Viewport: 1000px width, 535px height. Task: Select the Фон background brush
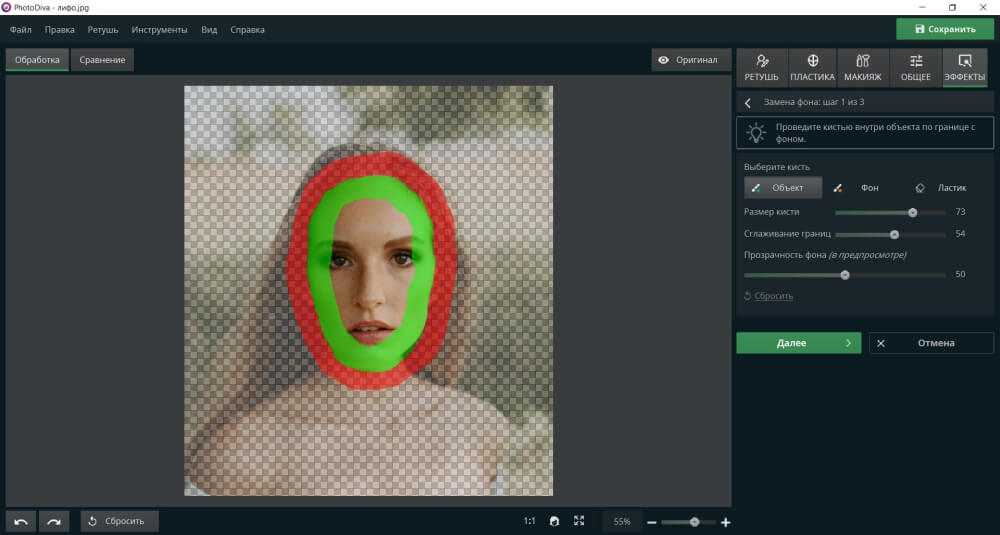pos(860,188)
